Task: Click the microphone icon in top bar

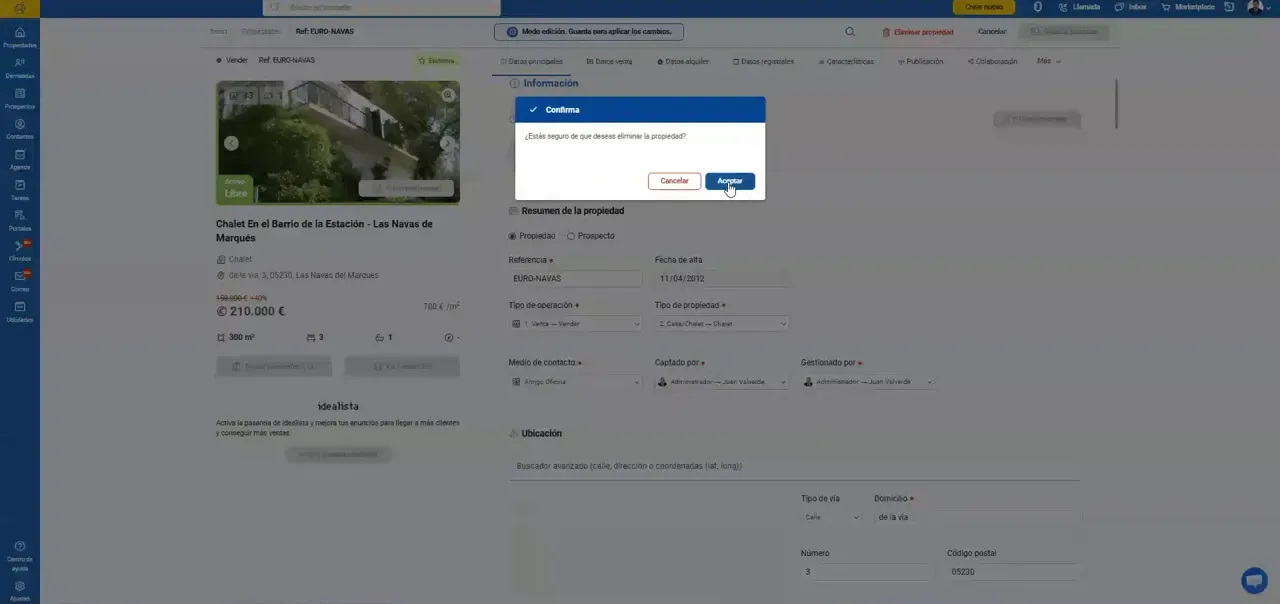Action: click(1038, 7)
